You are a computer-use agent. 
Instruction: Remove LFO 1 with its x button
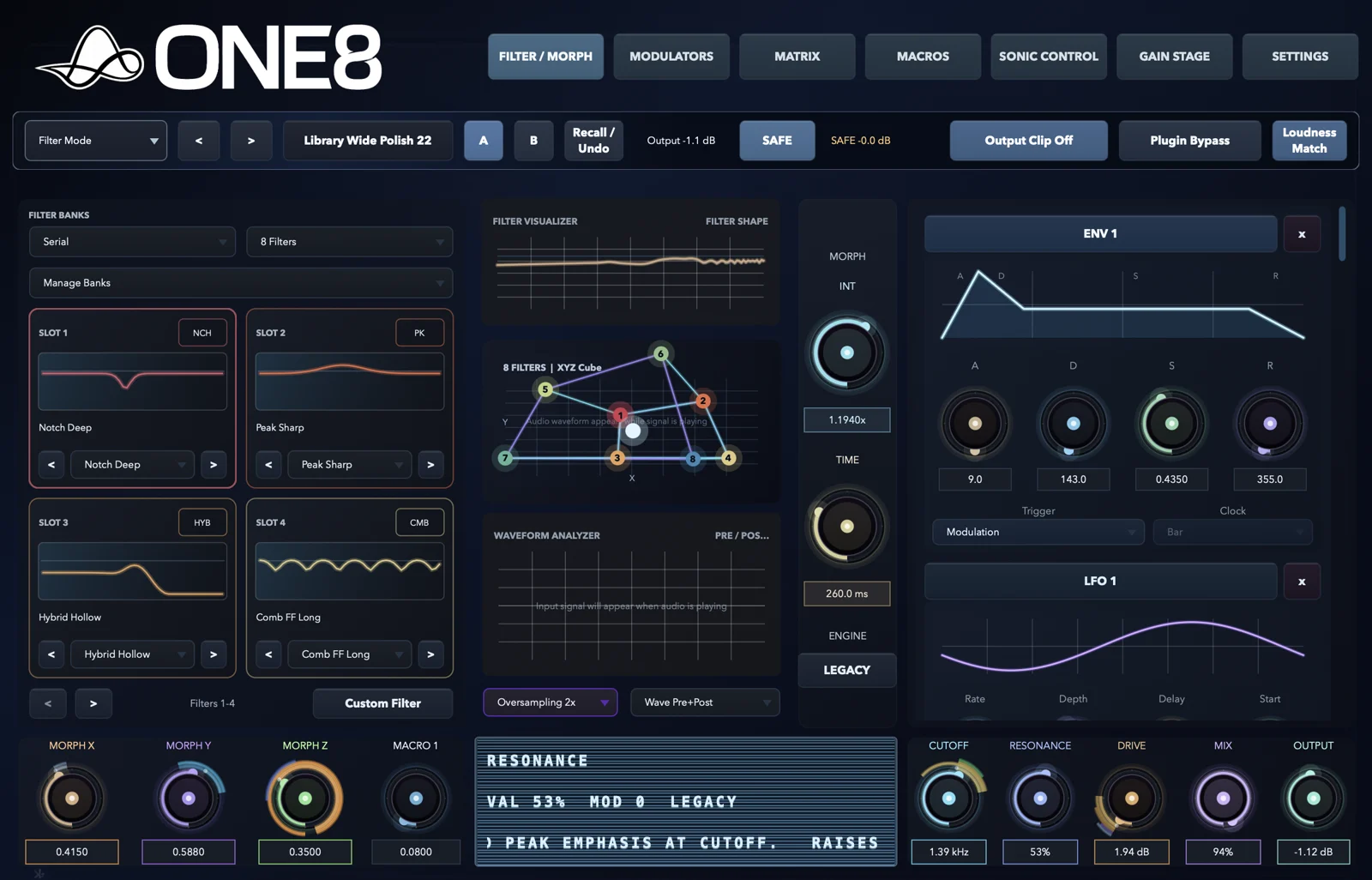pyautogui.click(x=1302, y=582)
